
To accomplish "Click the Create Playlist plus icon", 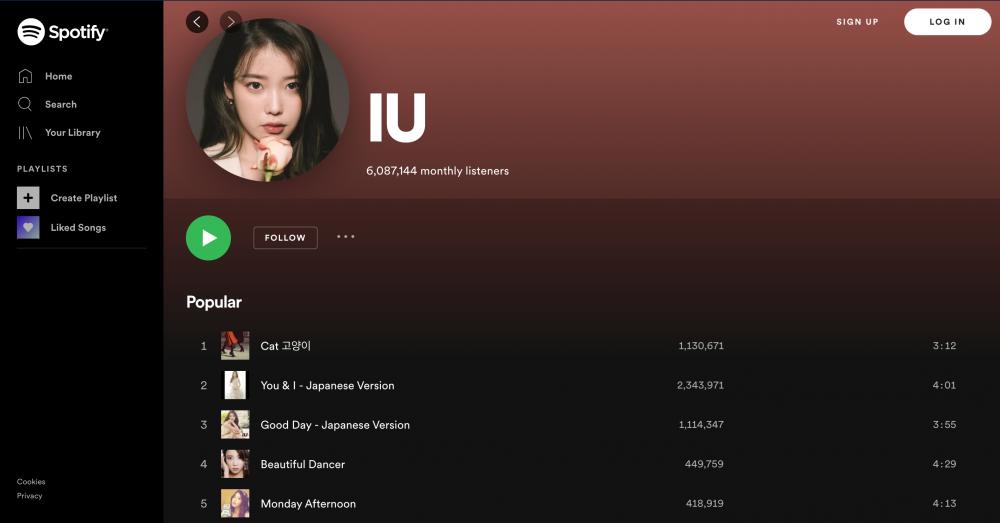I will pyautogui.click(x=28, y=198).
